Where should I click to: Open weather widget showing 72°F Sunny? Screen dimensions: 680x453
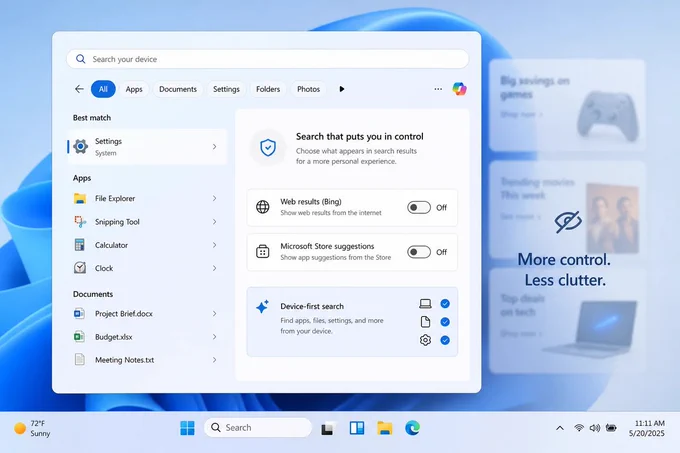(x=33, y=428)
